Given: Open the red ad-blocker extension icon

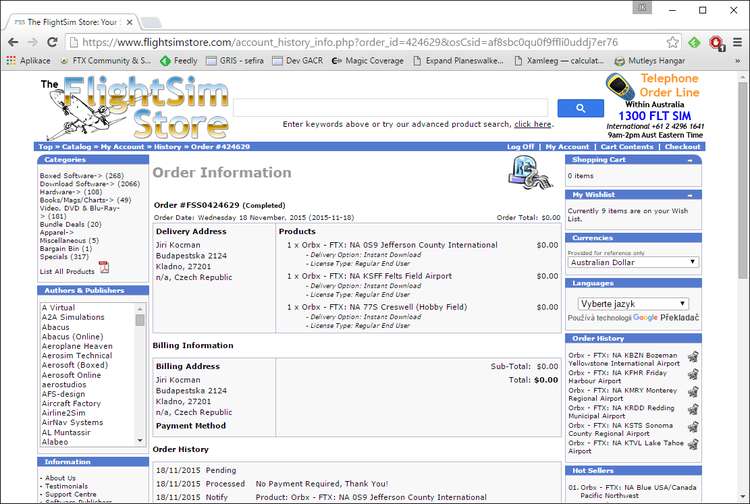Looking at the screenshot, I should [716, 43].
